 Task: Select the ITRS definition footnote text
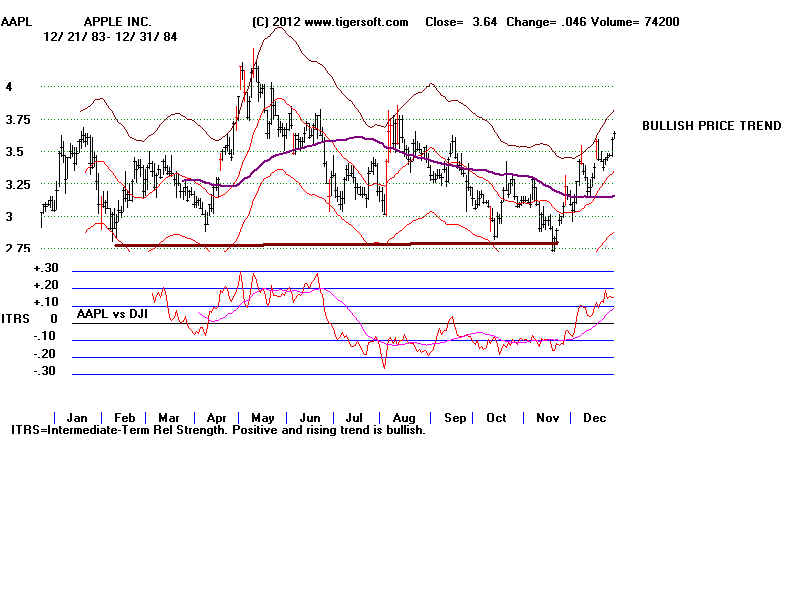218,430
